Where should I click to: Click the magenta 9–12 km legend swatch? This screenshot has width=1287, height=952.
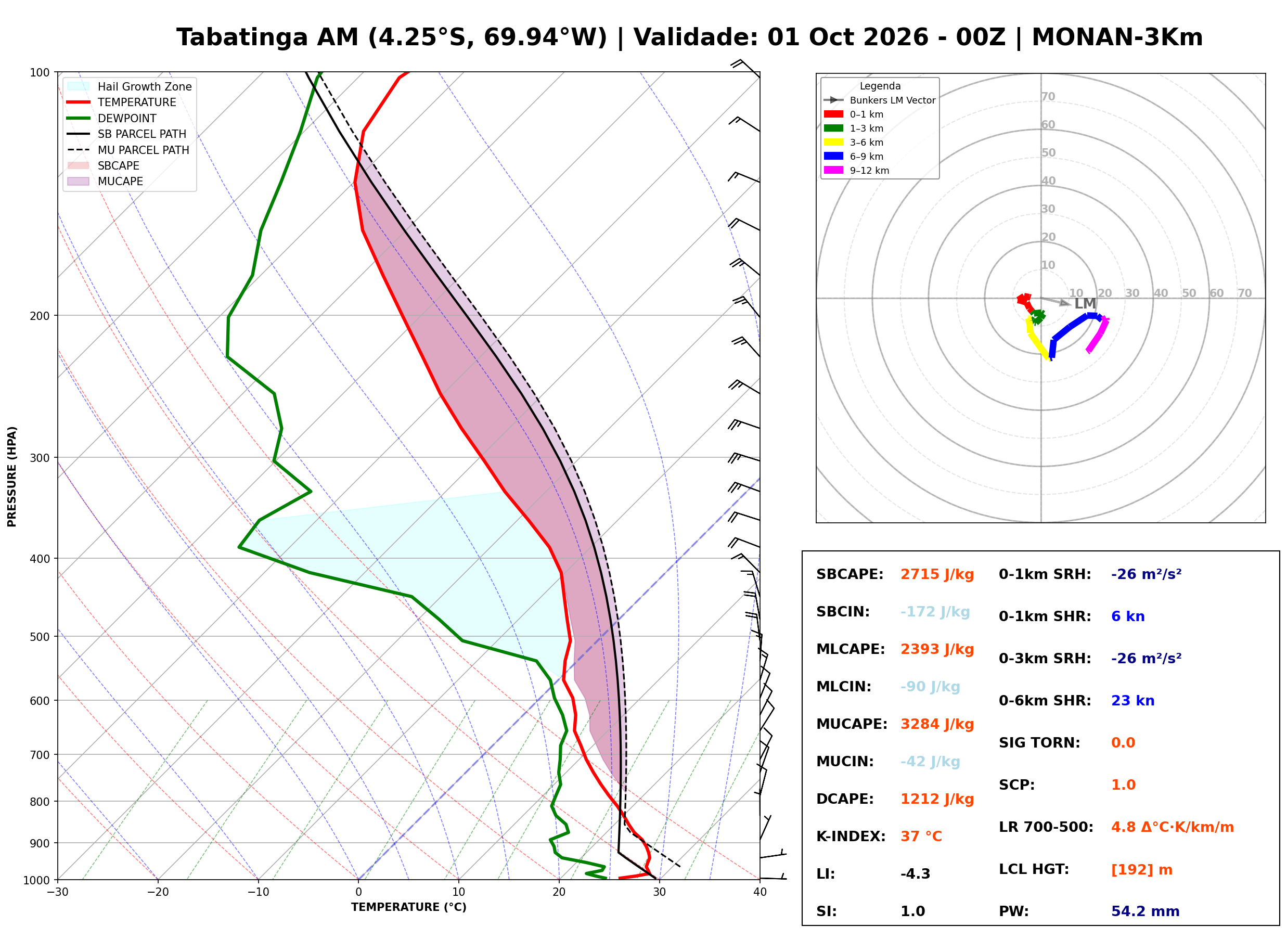[x=833, y=170]
